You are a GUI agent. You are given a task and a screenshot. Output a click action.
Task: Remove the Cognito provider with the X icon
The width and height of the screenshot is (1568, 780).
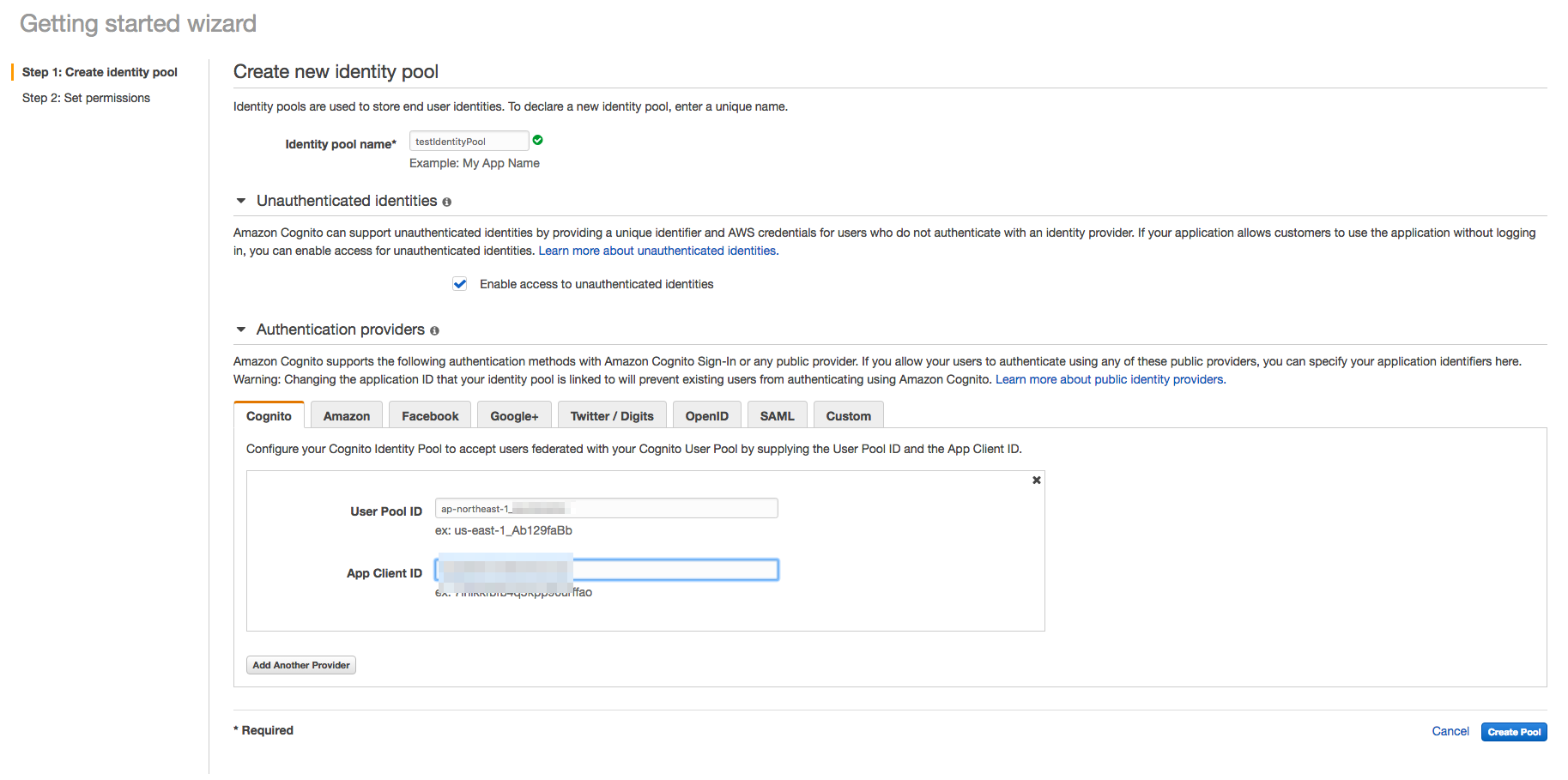point(1036,481)
